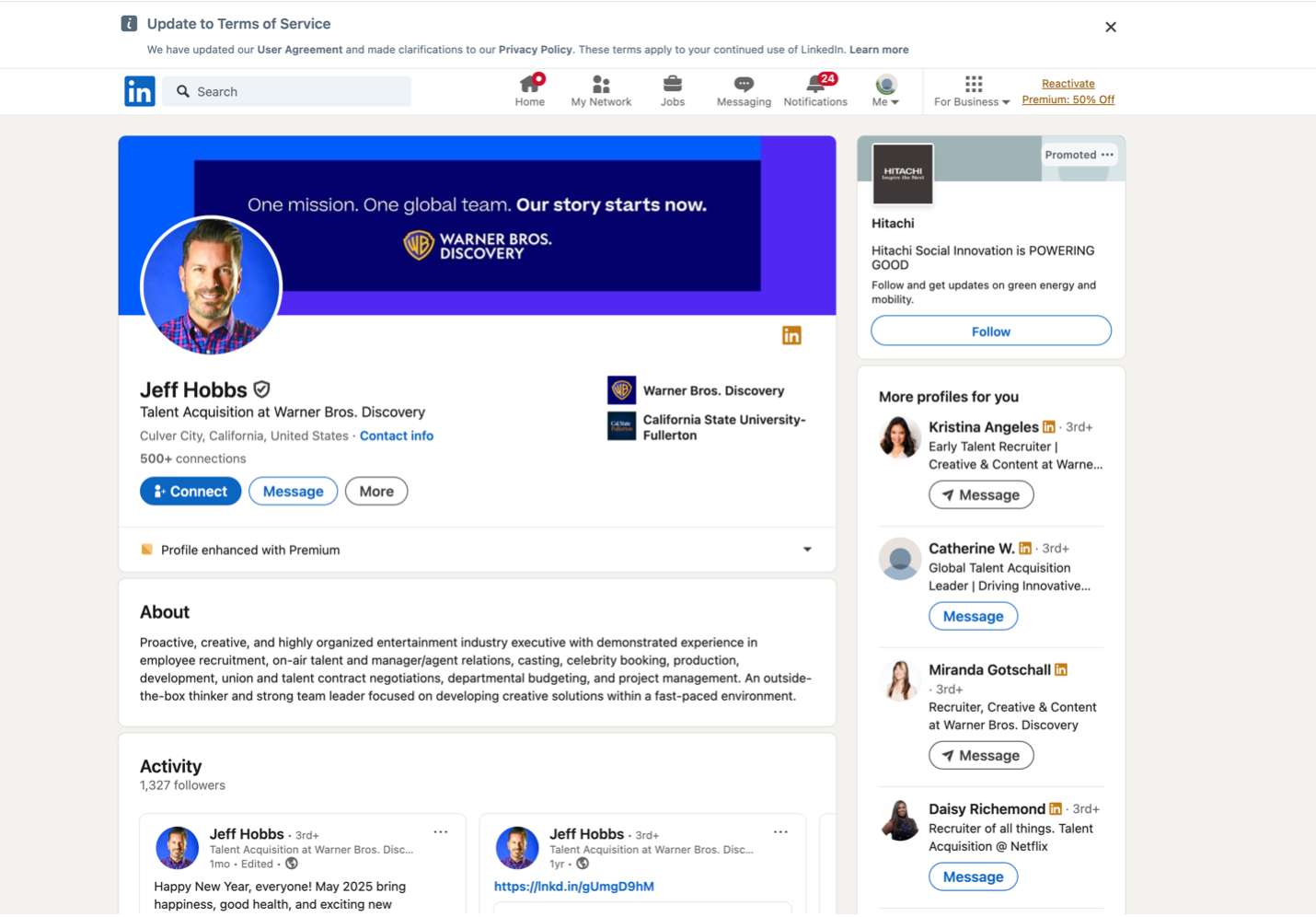Image resolution: width=1316 pixels, height=917 pixels.
Task: Open Miranda Gotschall's profile name
Action: [x=989, y=669]
